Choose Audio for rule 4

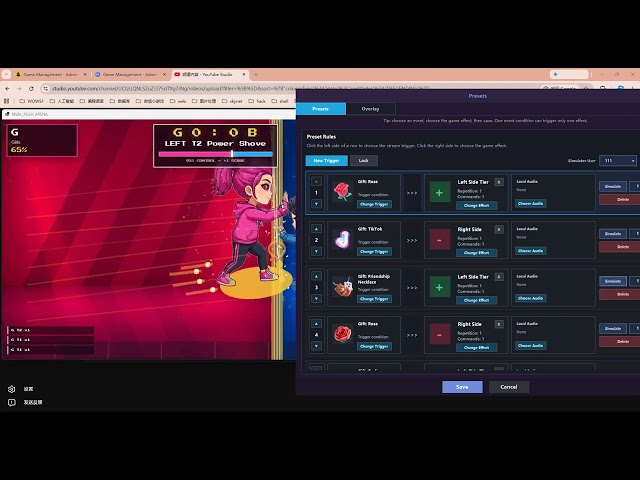coord(530,345)
